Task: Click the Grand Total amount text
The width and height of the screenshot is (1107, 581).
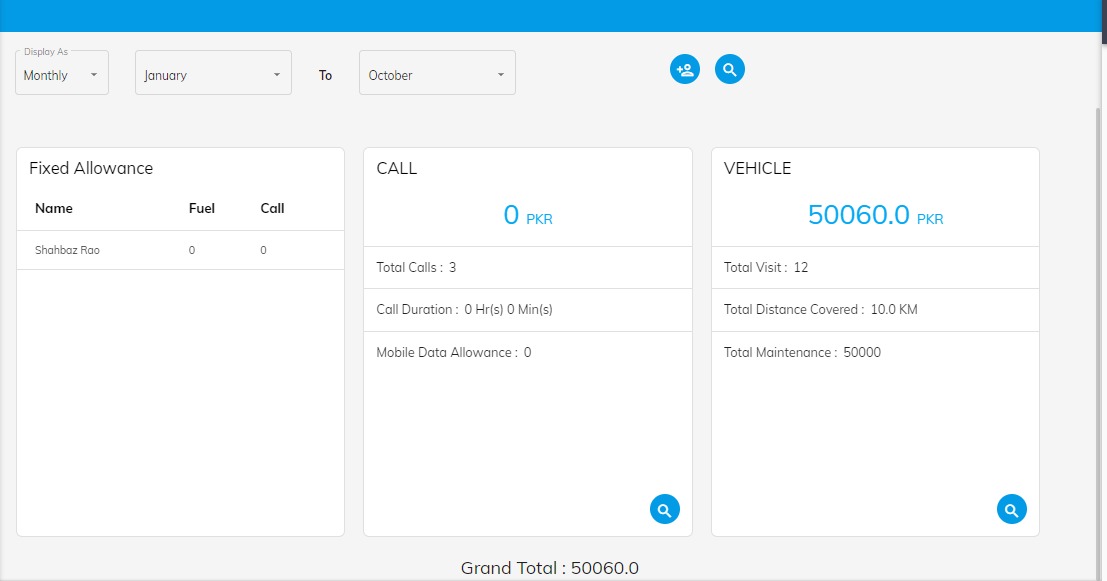Action: tap(549, 568)
